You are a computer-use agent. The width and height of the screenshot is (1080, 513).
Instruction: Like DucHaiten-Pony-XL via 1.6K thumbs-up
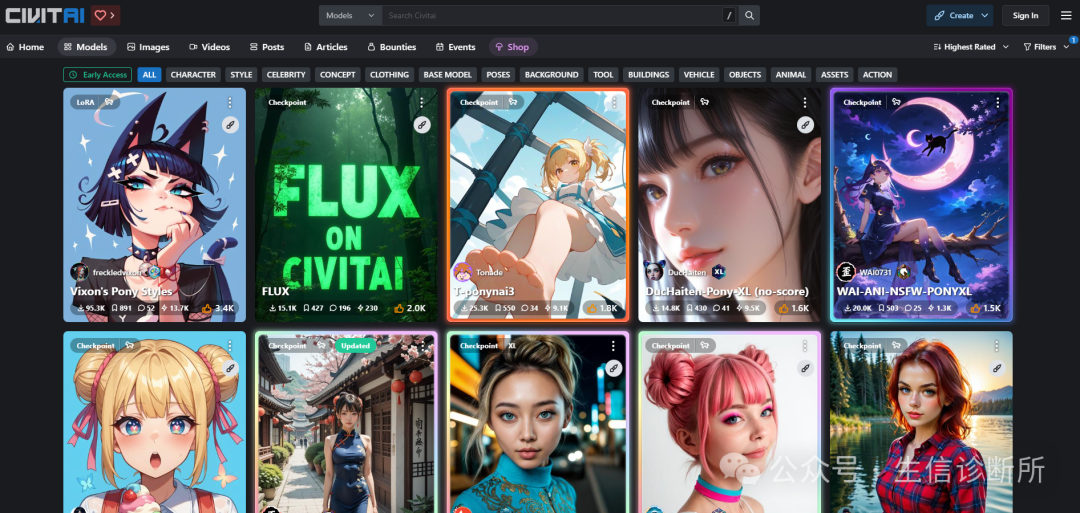tap(792, 308)
